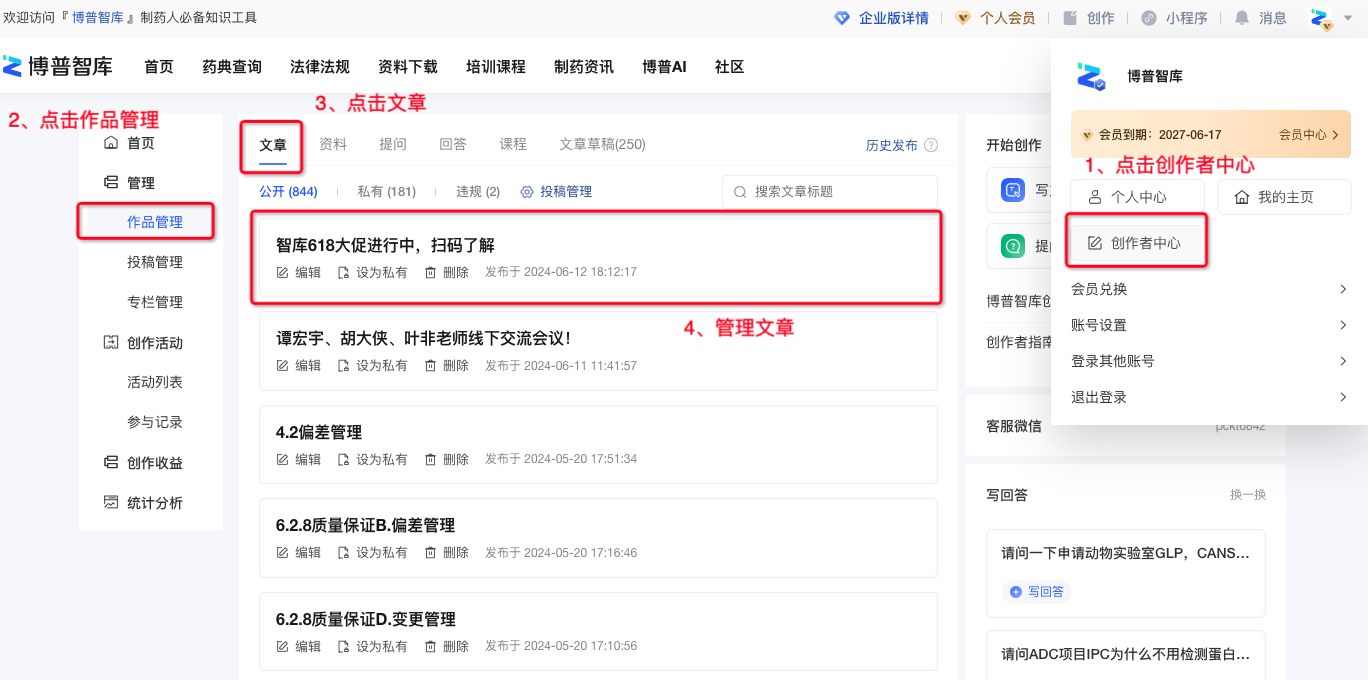Screen dimensions: 1368x680
Task: Delete the 谭宏宇、胡大侠 article
Action: (x=447, y=366)
